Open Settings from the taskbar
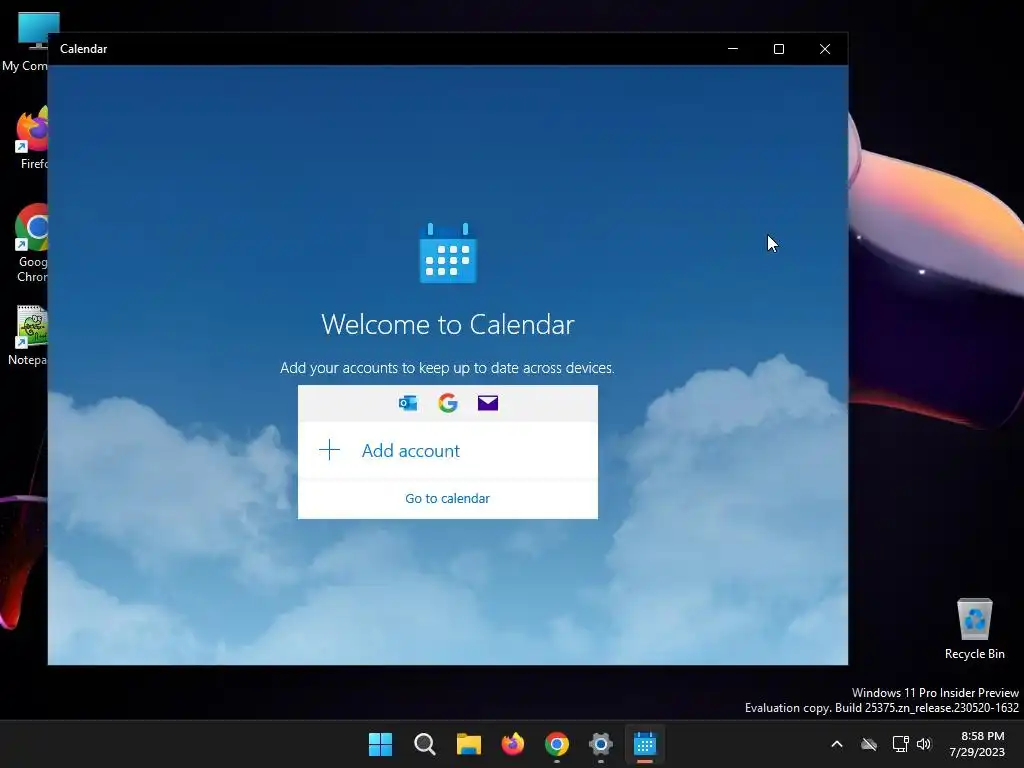This screenshot has height=768, width=1024. click(x=601, y=744)
